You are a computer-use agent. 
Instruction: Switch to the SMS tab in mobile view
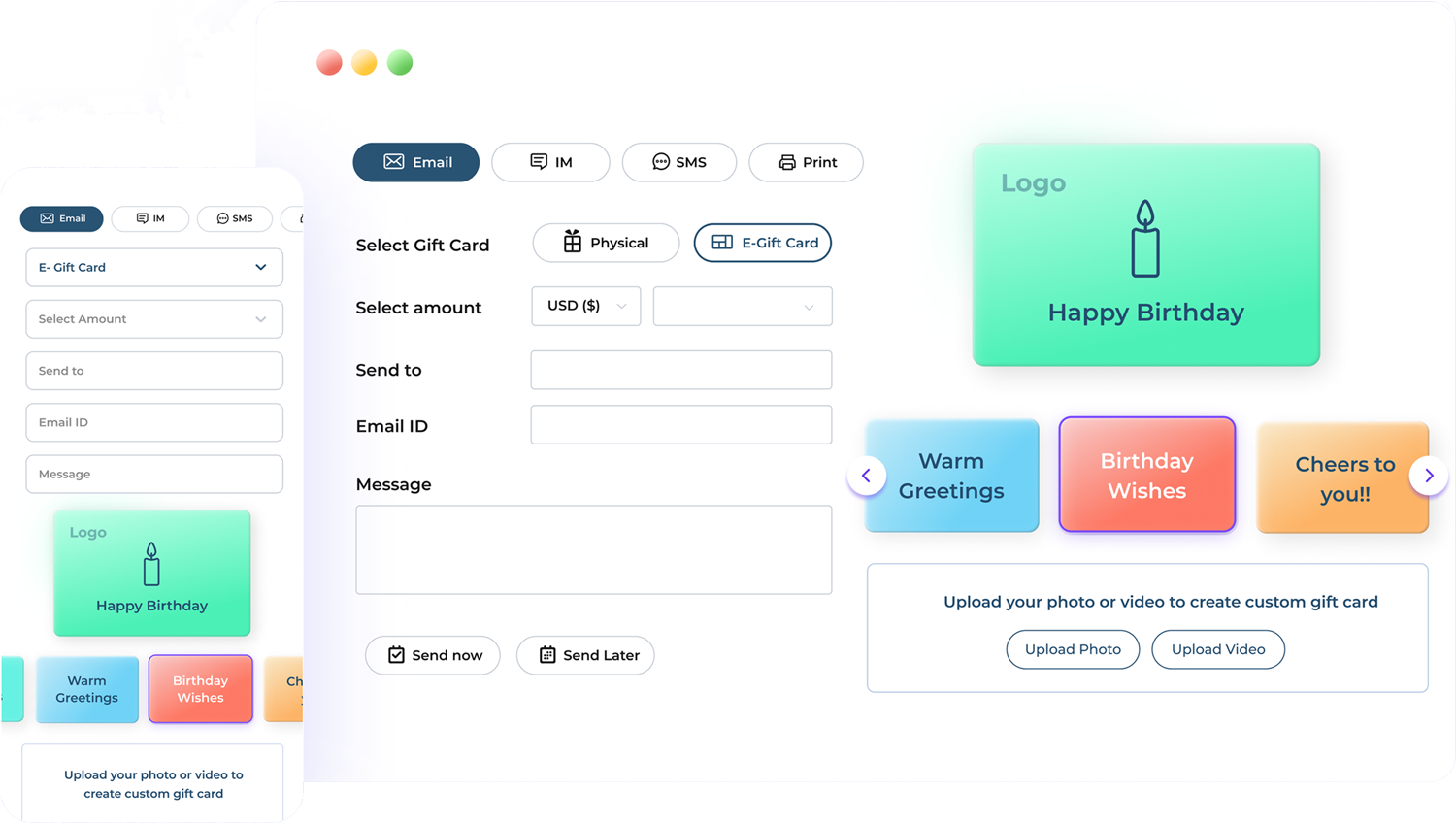(x=235, y=218)
